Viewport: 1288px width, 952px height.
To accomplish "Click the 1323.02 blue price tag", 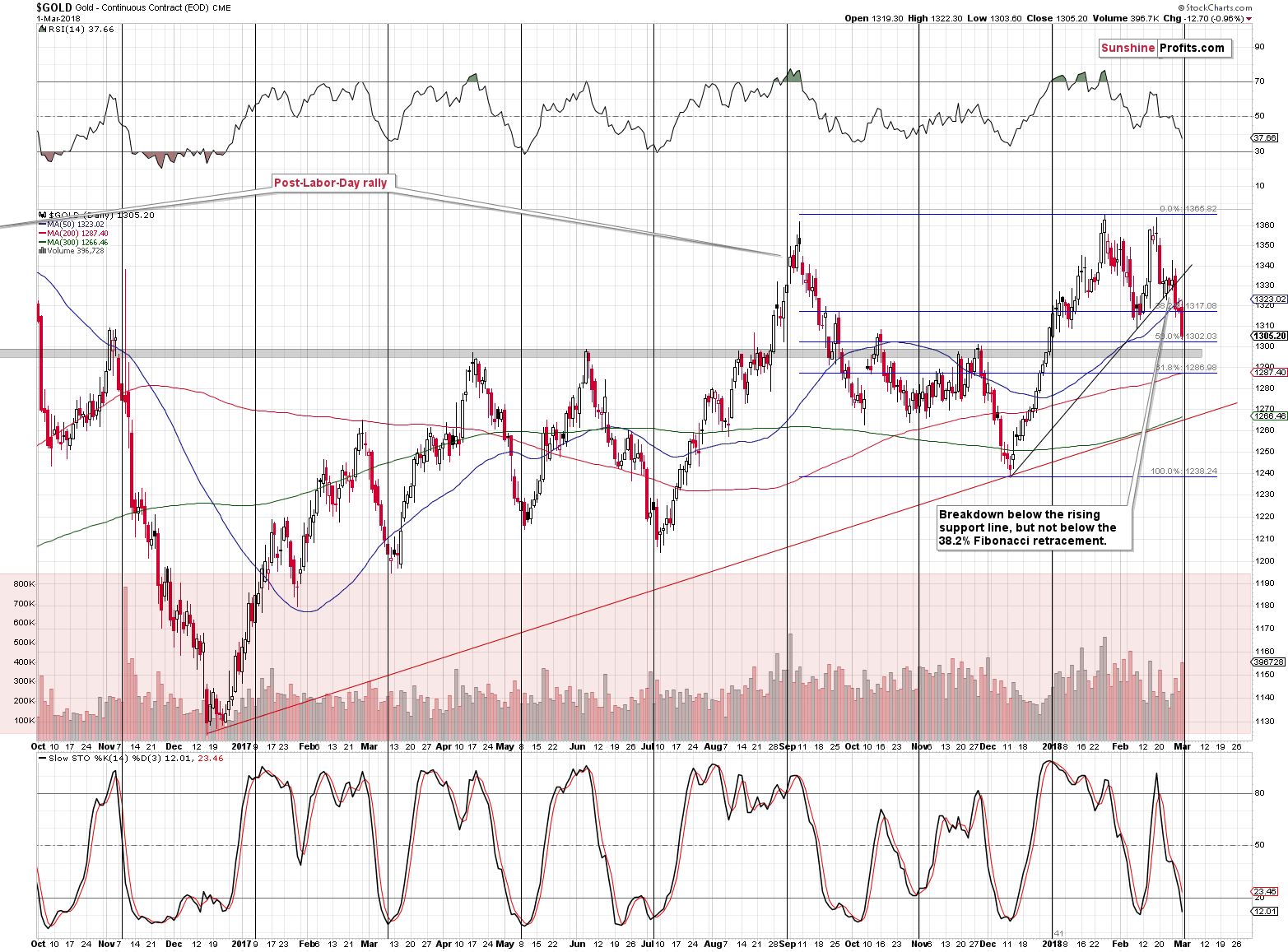I will coord(1270,300).
